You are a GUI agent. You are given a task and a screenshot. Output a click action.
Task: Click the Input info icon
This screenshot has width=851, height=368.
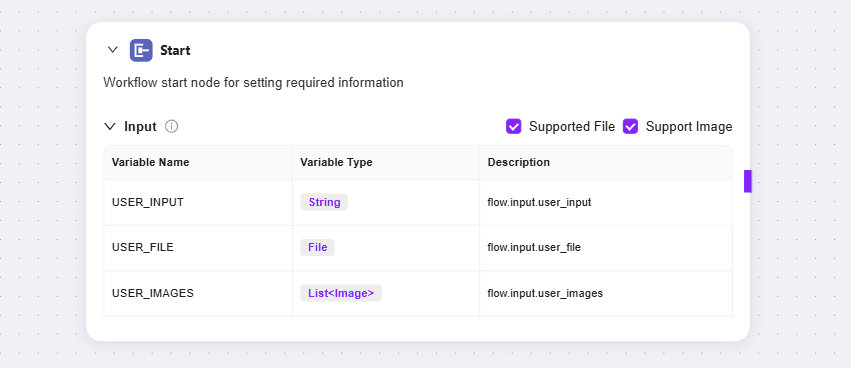tap(172, 126)
